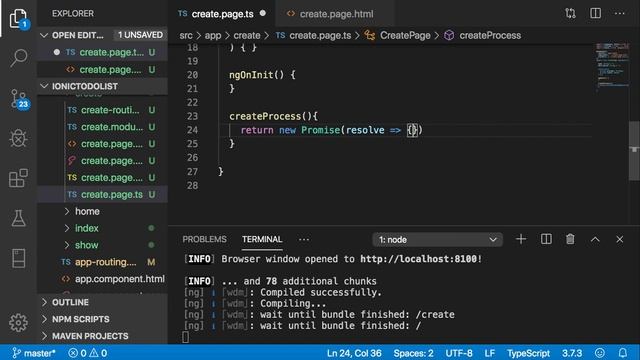Change indentation via 'Spaces: 2'

tap(413, 353)
